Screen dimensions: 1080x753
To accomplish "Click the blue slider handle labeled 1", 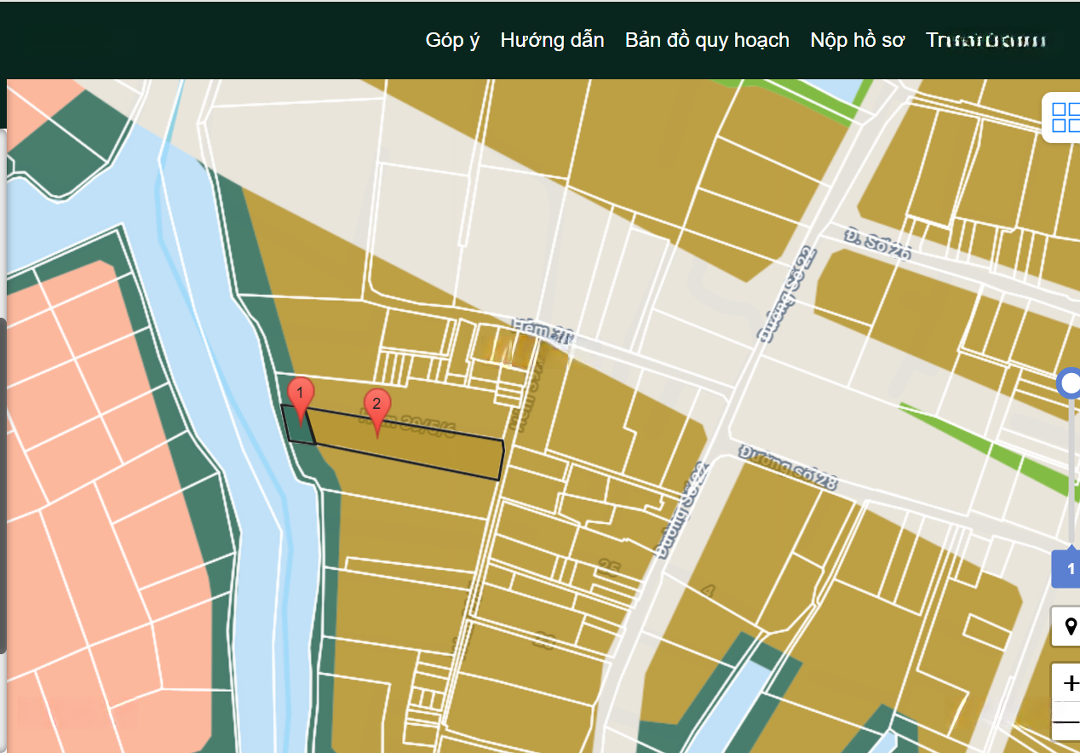I will tap(1067, 568).
